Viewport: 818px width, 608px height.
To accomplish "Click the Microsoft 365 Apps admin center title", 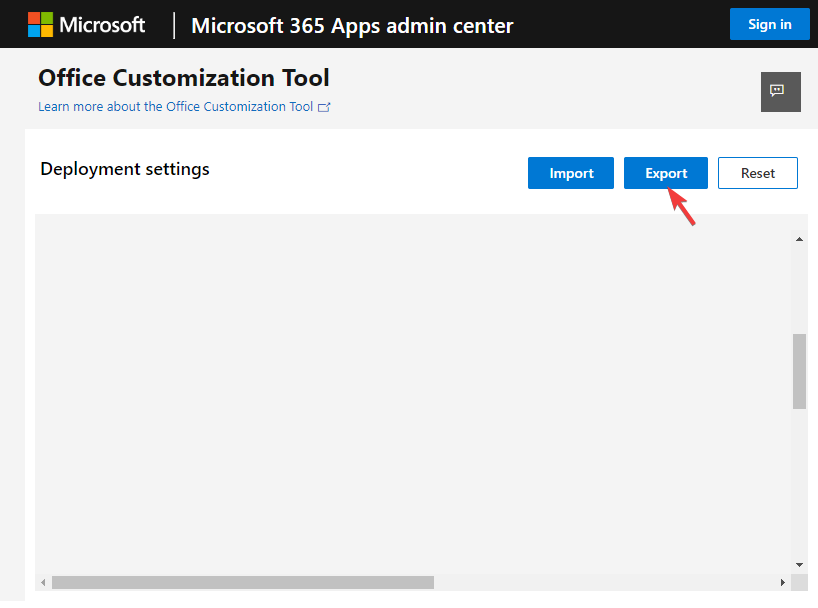I will [x=352, y=25].
